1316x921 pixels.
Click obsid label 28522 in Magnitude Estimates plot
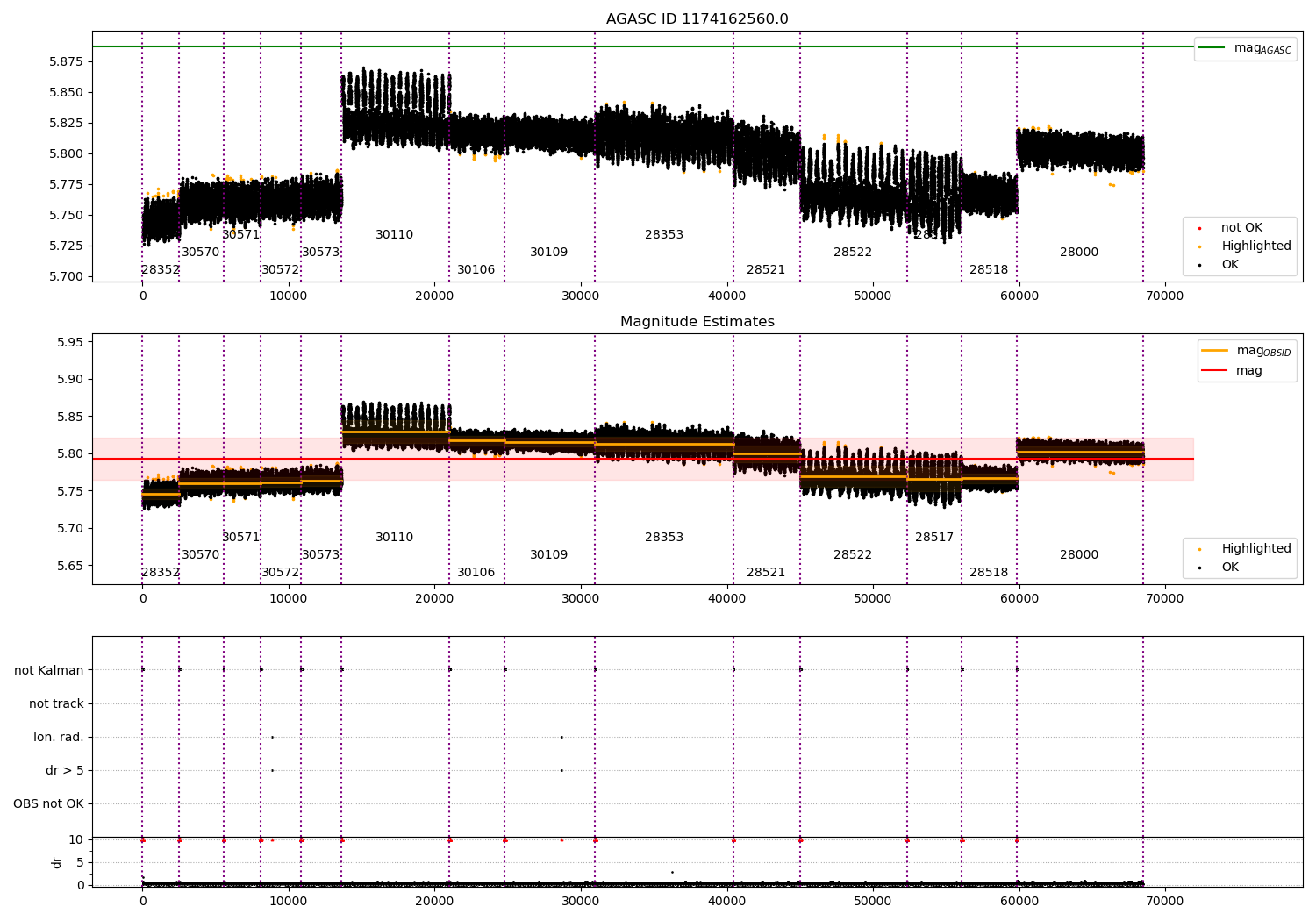point(853,555)
